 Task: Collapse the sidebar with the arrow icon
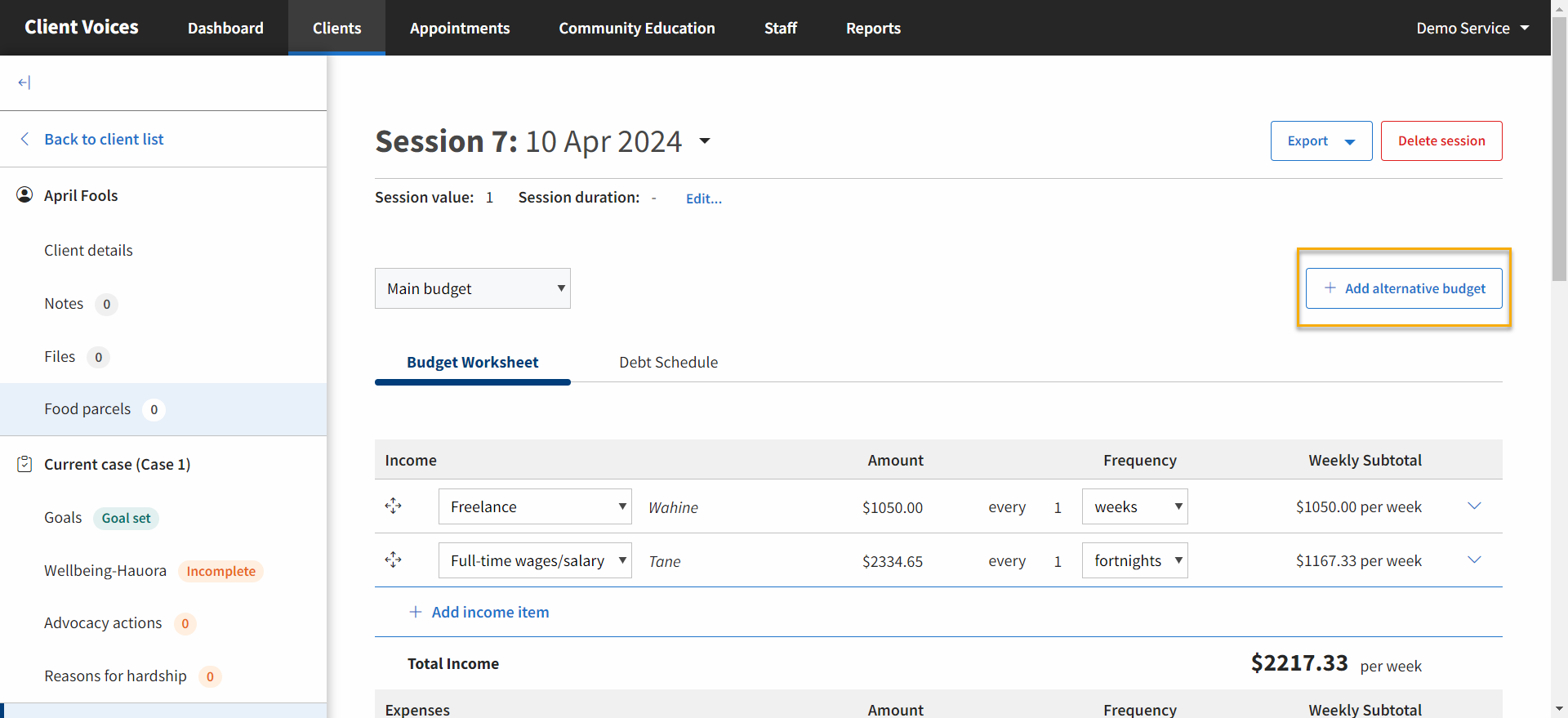pyautogui.click(x=24, y=83)
